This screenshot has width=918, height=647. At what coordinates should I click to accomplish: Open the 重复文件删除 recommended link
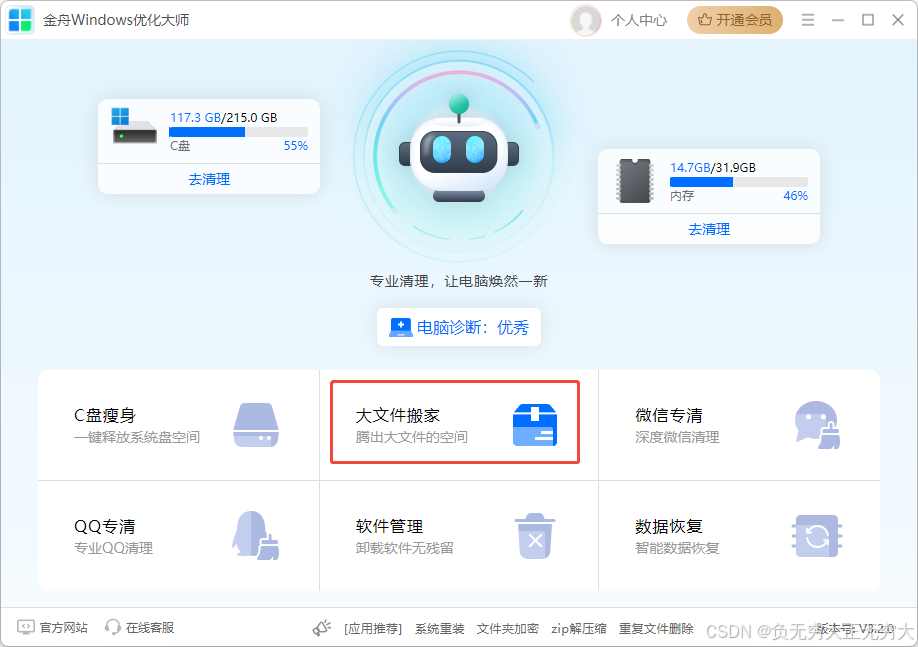click(656, 629)
